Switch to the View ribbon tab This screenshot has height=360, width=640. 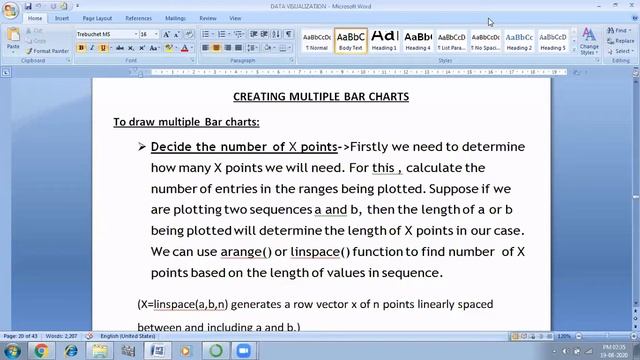click(235, 18)
